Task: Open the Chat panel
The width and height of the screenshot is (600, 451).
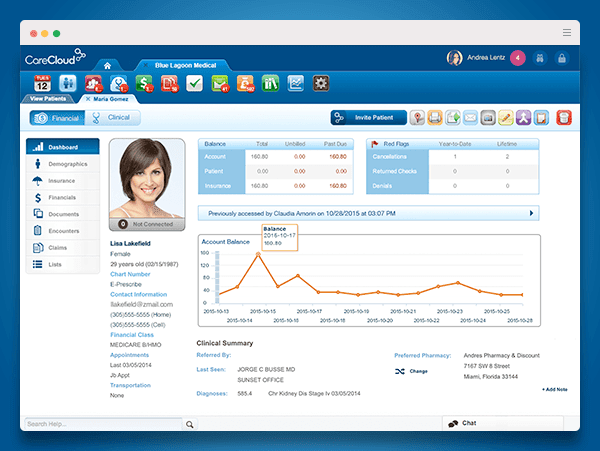Action: [502, 423]
